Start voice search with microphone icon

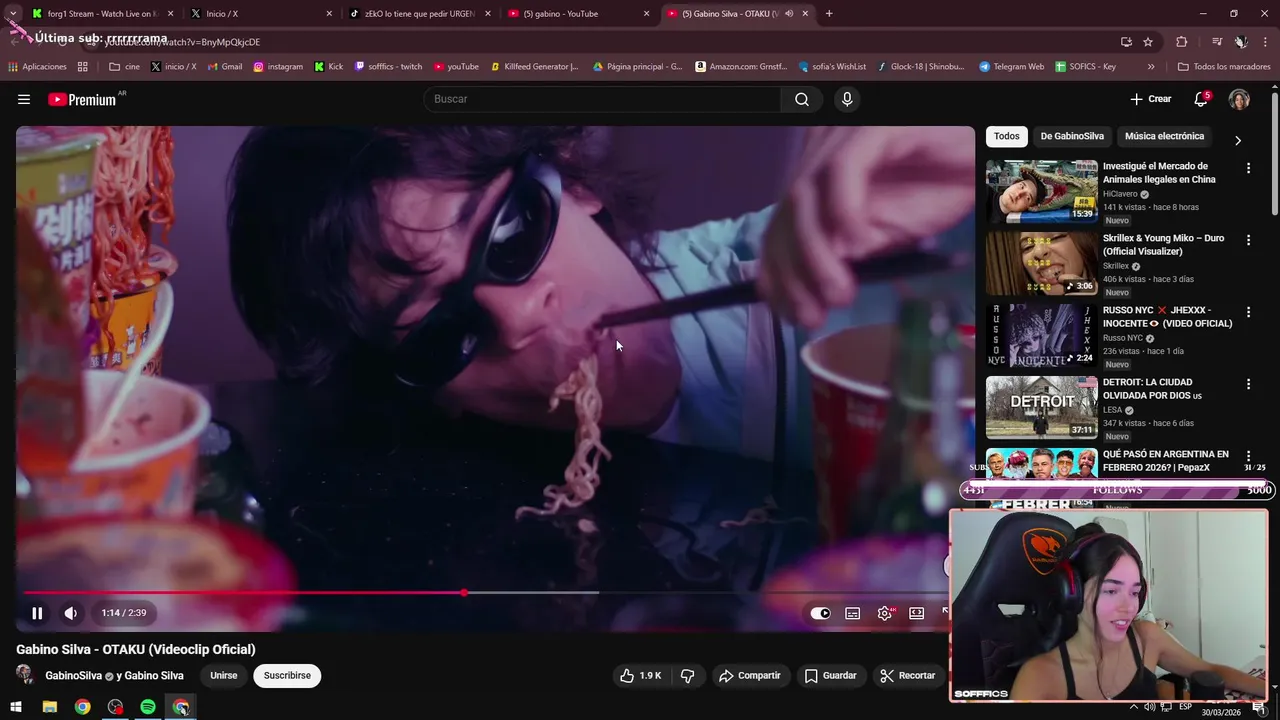tap(847, 99)
